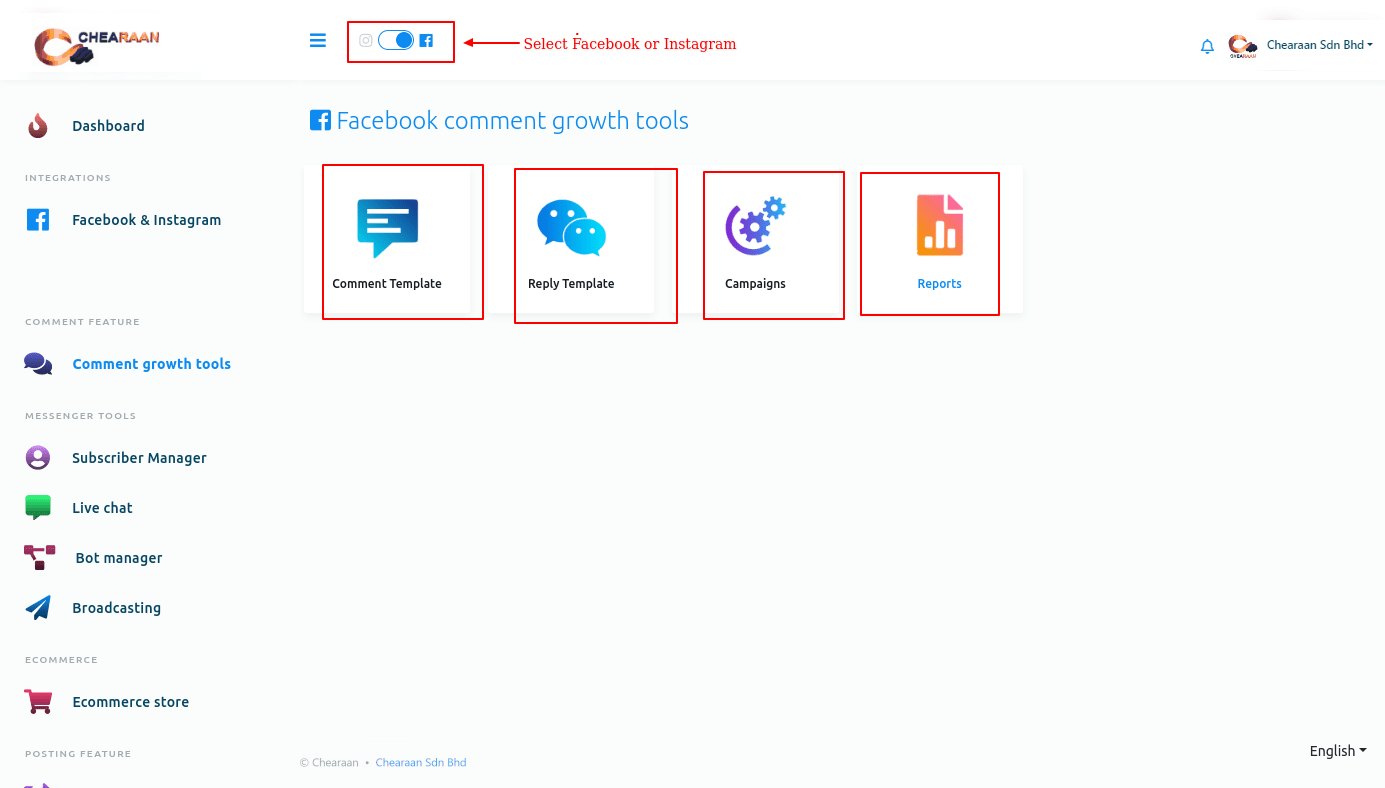
Task: Open the Reply Template chat bubbles icon
Action: pyautogui.click(x=571, y=228)
